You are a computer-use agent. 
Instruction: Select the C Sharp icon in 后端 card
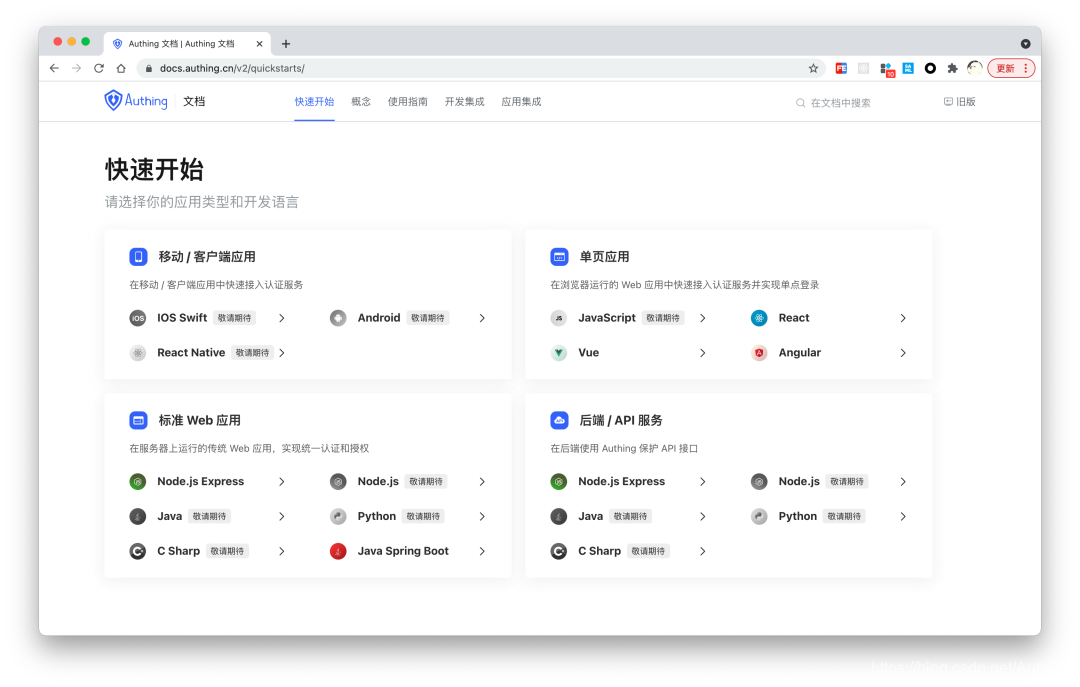coord(558,550)
